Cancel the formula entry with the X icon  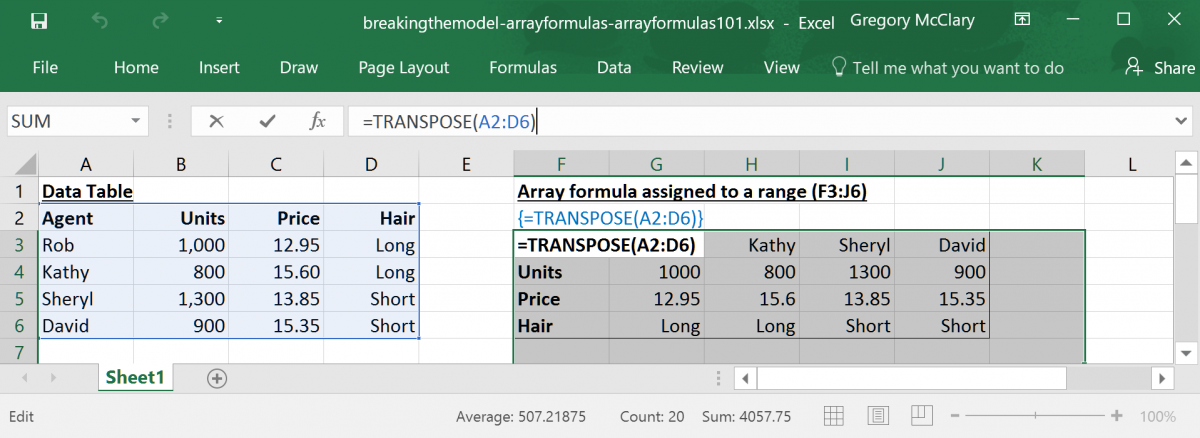pos(216,121)
